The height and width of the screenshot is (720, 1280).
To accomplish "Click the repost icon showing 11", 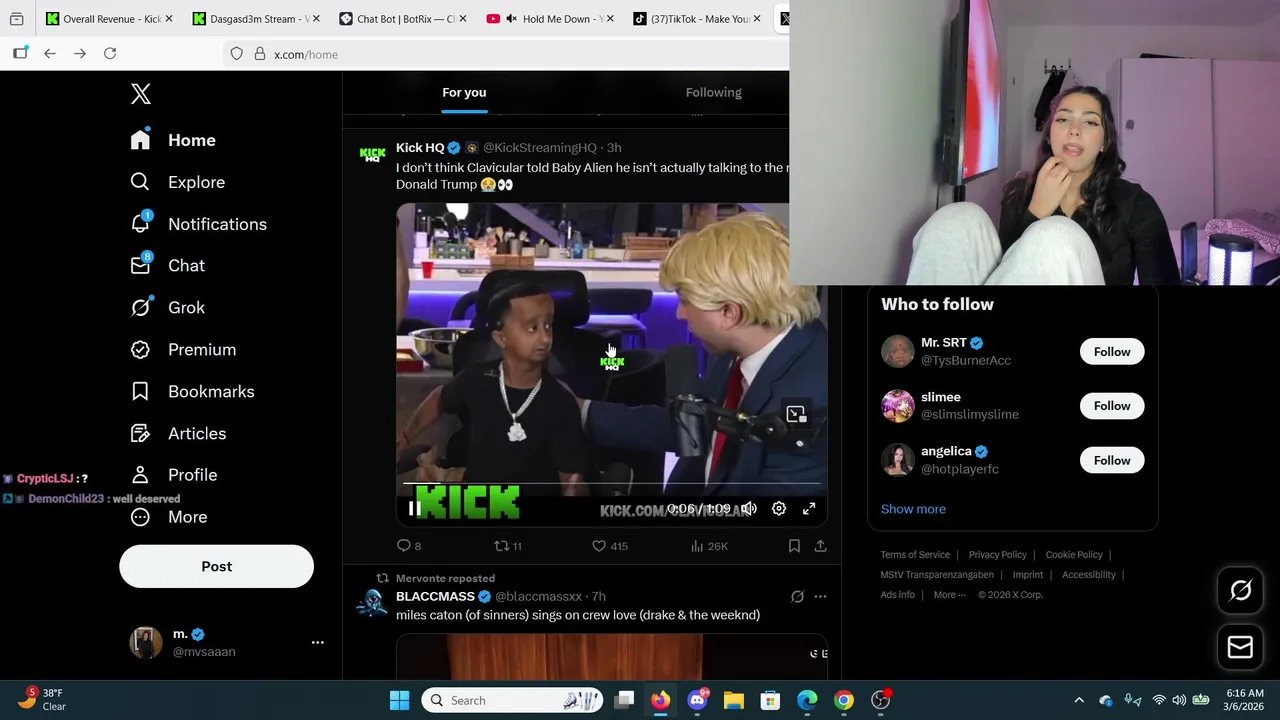I will pyautogui.click(x=502, y=546).
